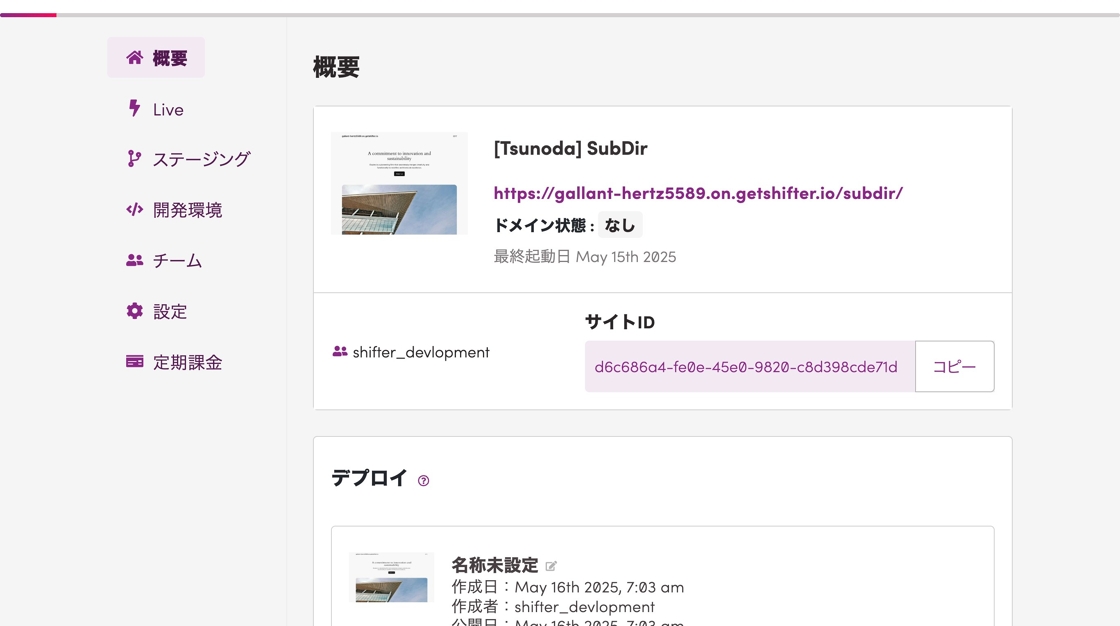Image resolution: width=1120 pixels, height=626 pixels.
Task: Click the branch icon for ステージング
Action: [134, 159]
